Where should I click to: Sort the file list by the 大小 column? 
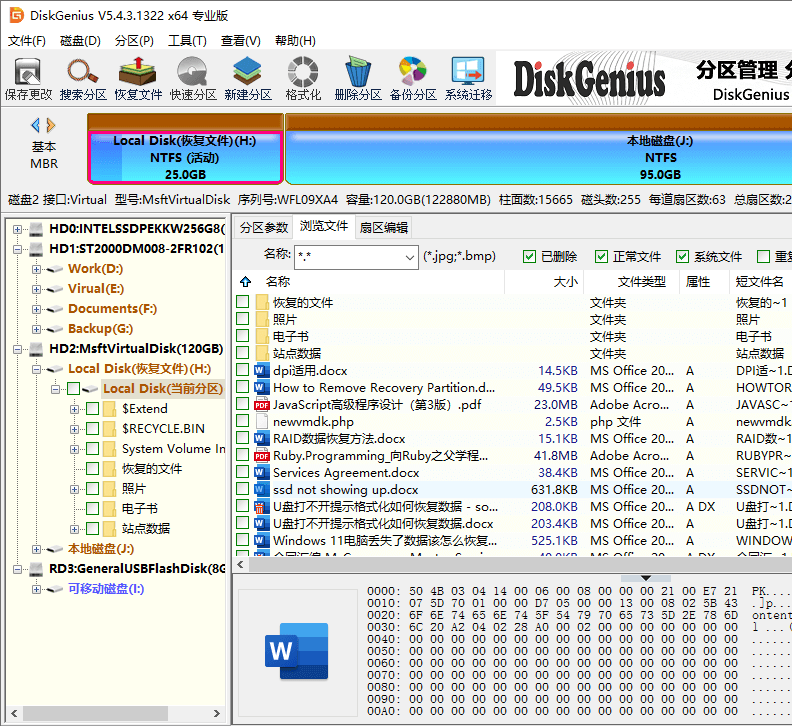(544, 281)
